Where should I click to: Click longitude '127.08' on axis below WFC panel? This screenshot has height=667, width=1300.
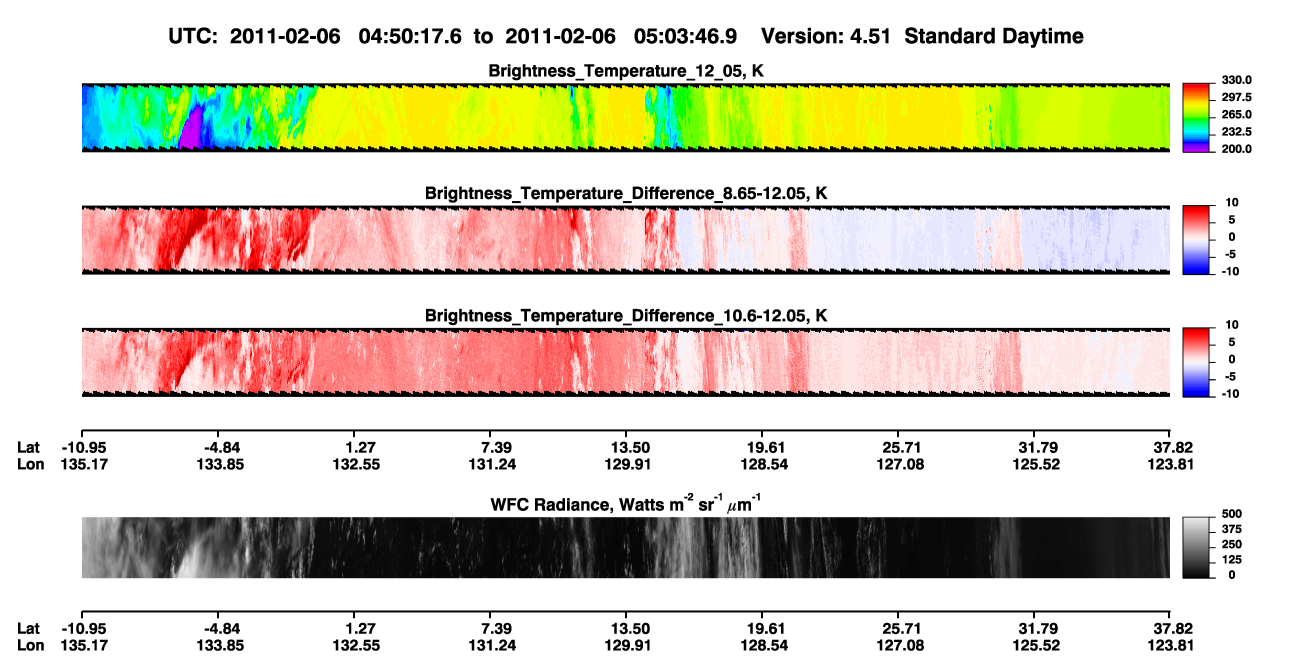900,646
